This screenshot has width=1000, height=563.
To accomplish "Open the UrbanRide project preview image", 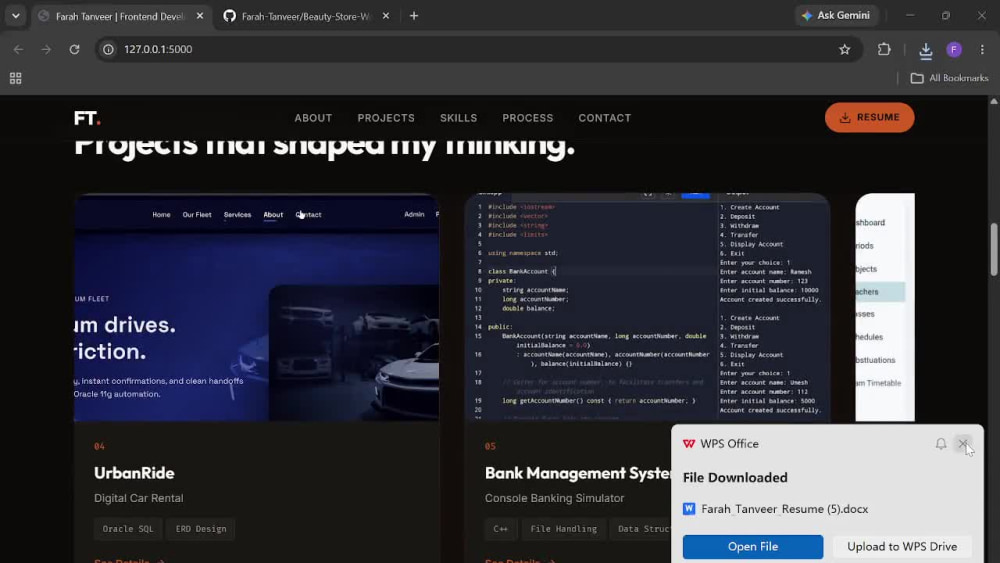I will coord(256,307).
